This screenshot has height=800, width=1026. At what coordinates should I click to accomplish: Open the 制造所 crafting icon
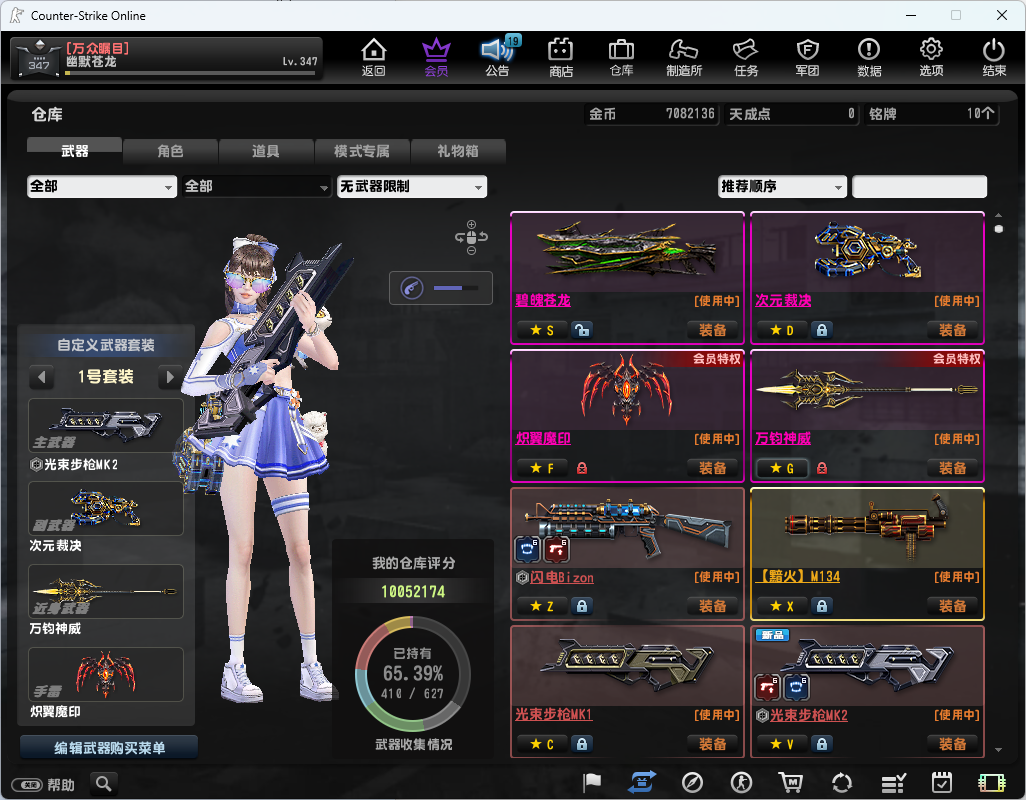tap(684, 57)
